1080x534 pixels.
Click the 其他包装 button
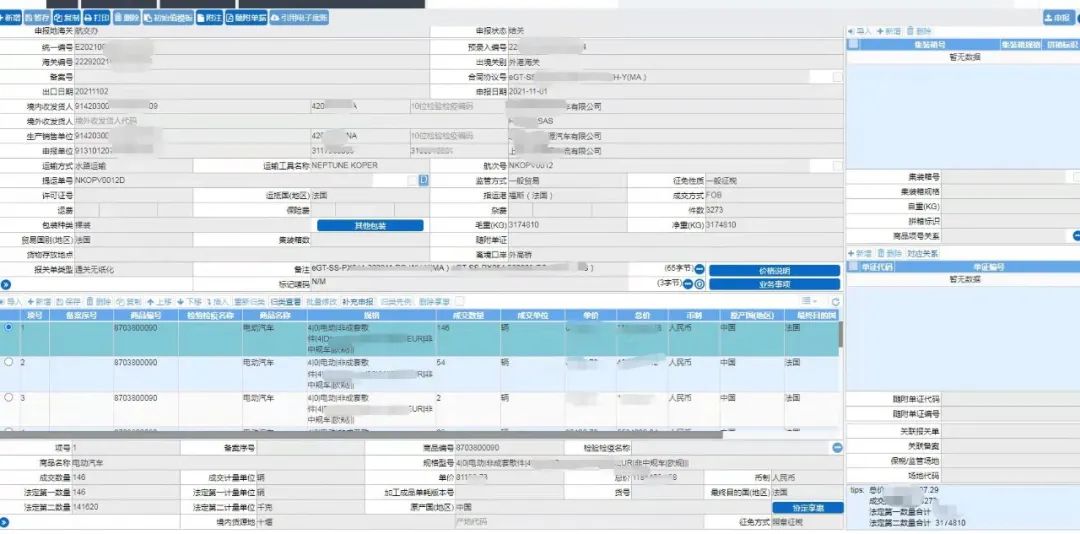click(x=370, y=226)
